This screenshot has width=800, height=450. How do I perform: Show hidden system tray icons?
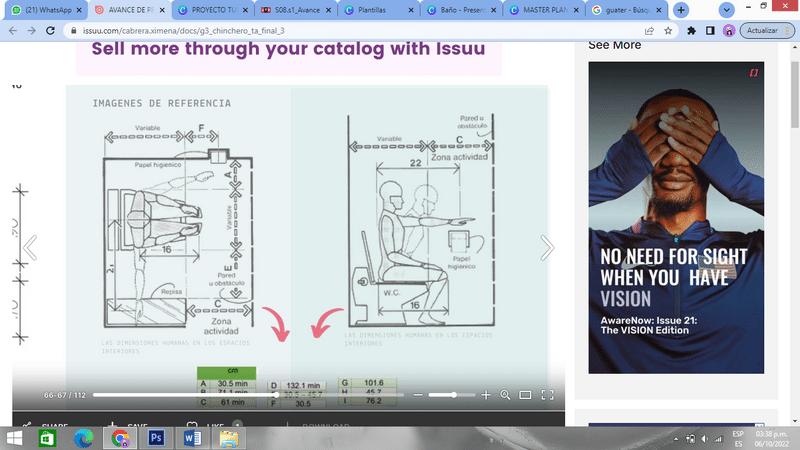coord(676,439)
